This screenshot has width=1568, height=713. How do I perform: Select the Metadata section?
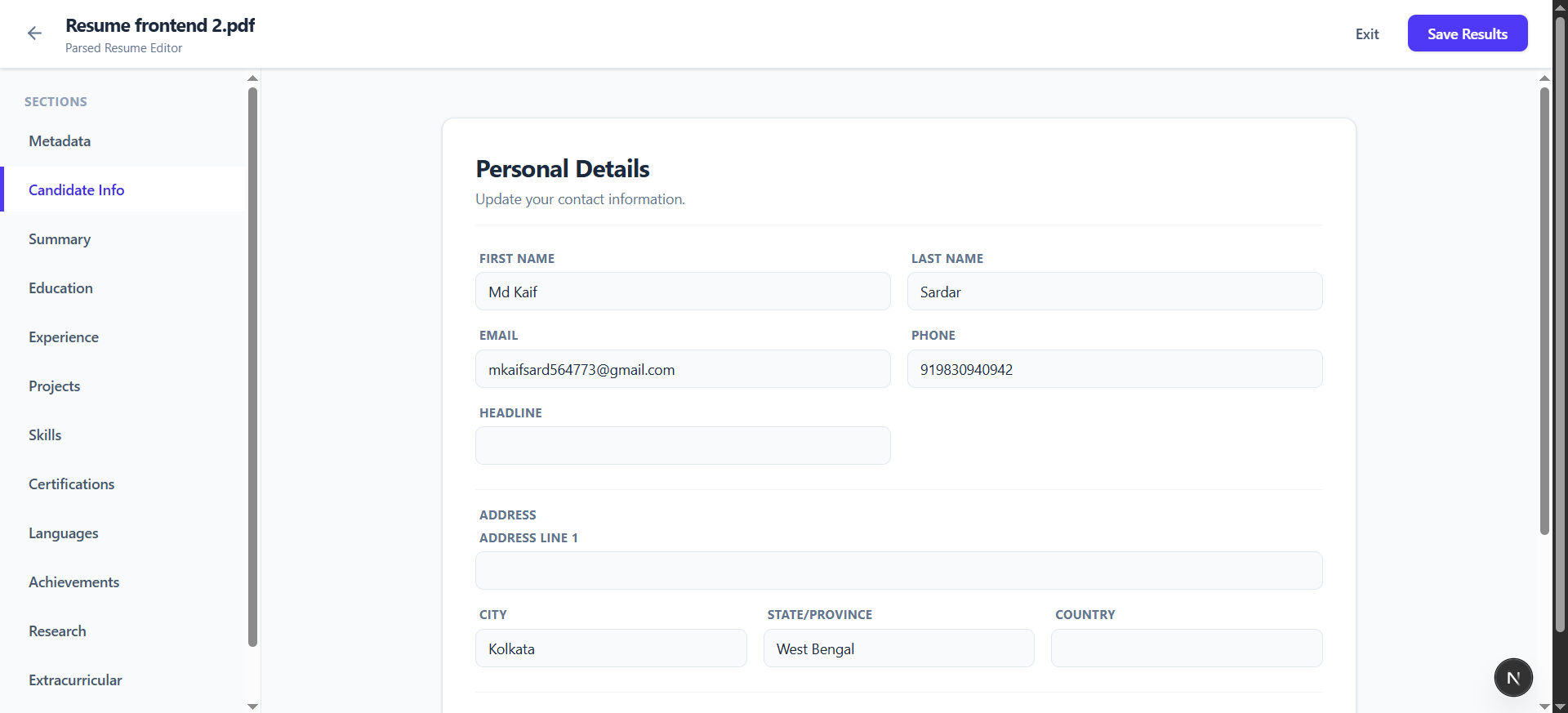click(59, 140)
